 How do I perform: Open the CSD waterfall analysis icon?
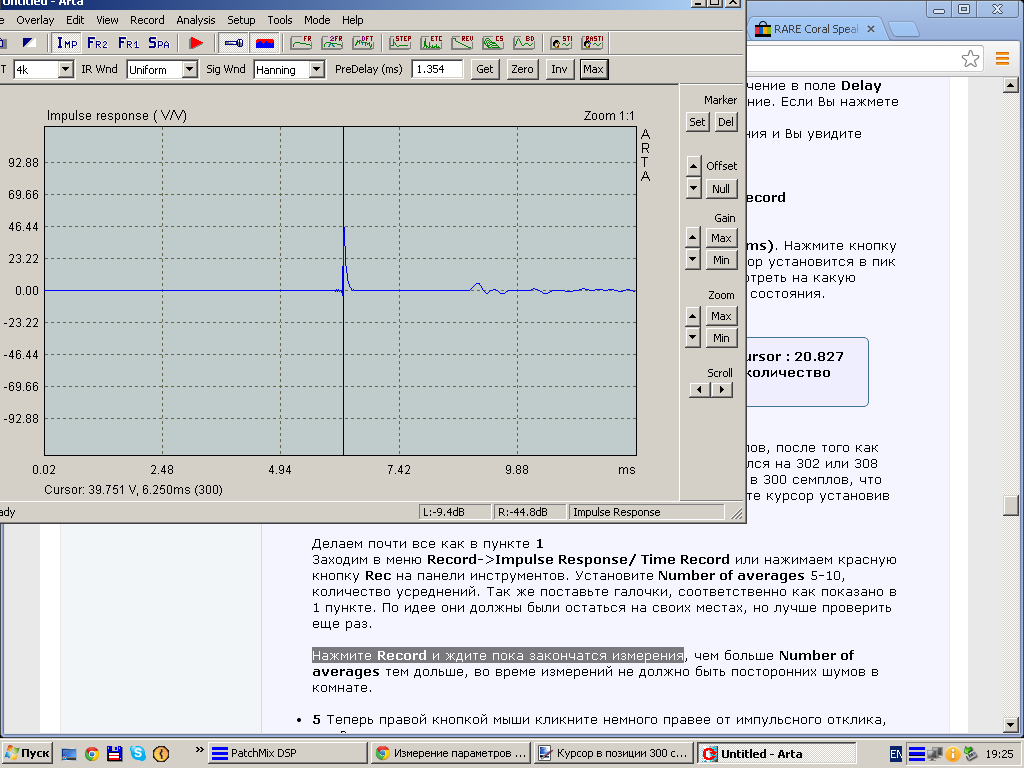[x=493, y=43]
